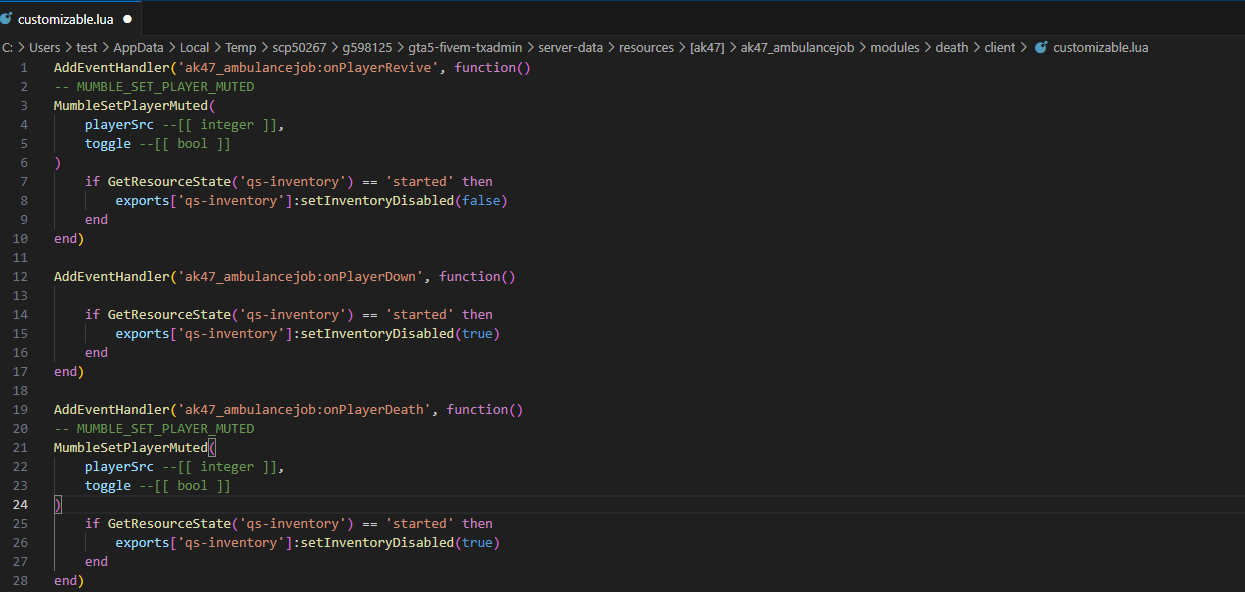Open the g598125 breadcrumb folder
This screenshot has height=592, width=1245.
click(368, 47)
